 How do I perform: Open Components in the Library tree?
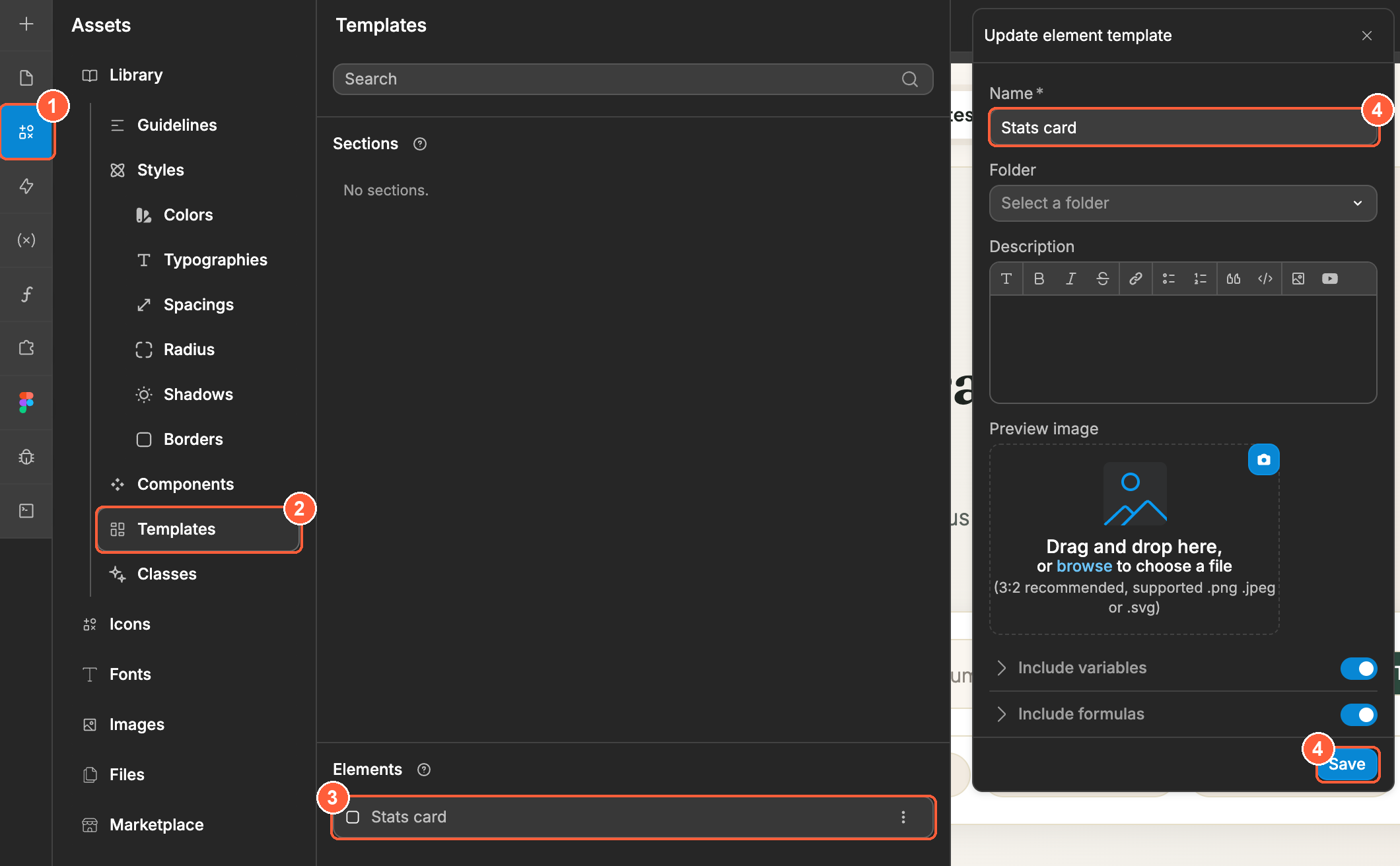(186, 484)
